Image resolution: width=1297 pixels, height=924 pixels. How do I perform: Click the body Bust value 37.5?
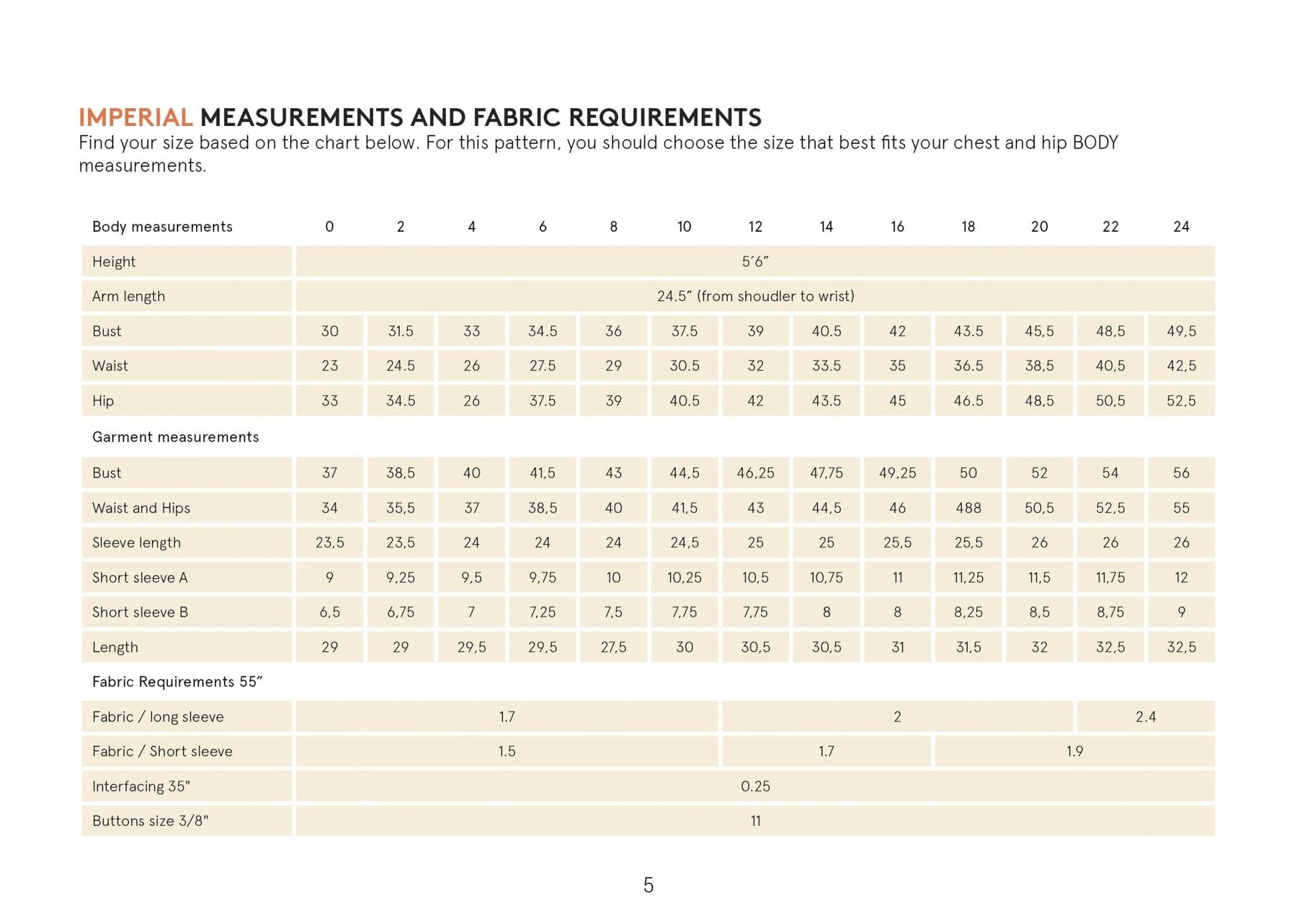(684, 331)
